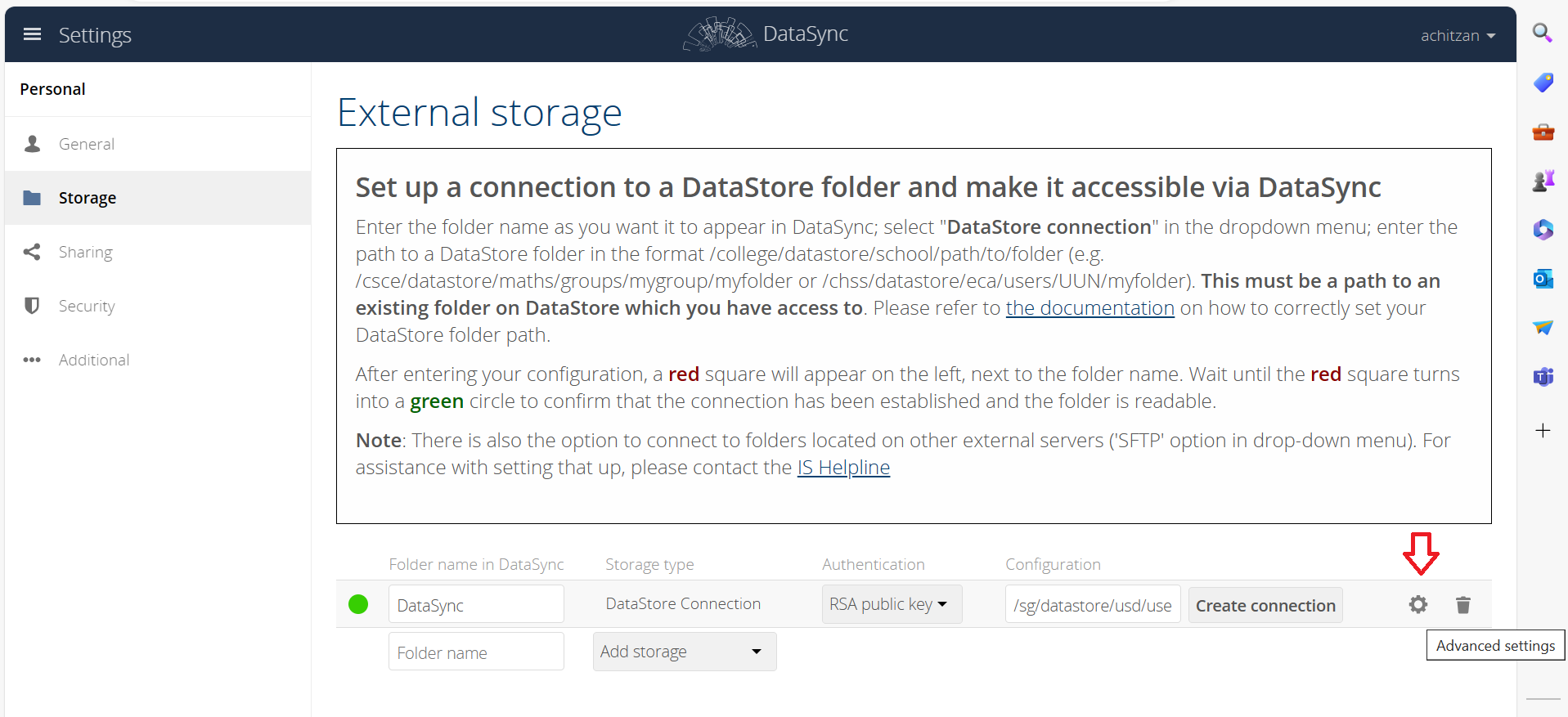
Task: Click the DataSync logo in header
Action: pos(766,34)
